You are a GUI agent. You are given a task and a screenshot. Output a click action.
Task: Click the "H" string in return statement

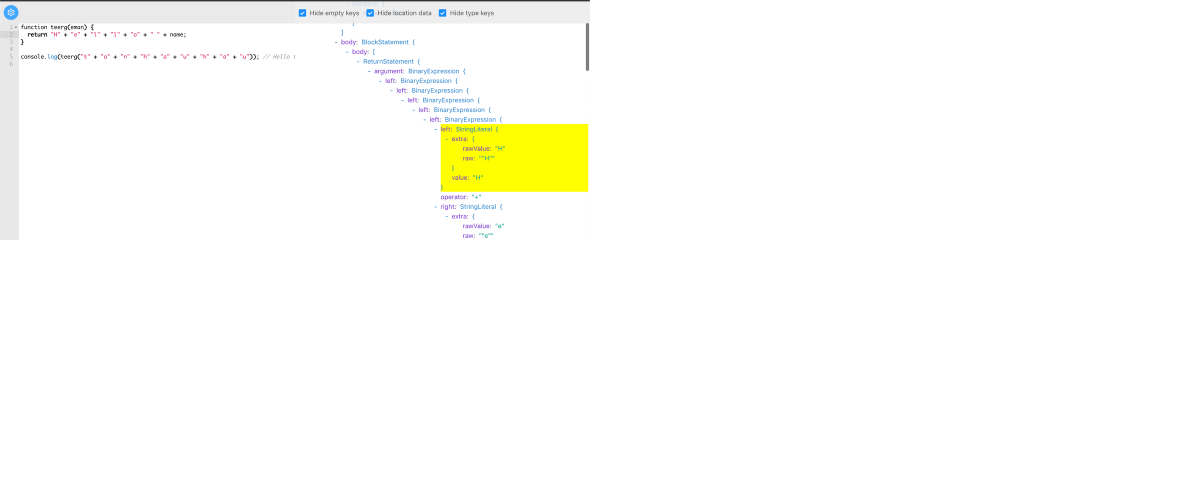coord(55,35)
